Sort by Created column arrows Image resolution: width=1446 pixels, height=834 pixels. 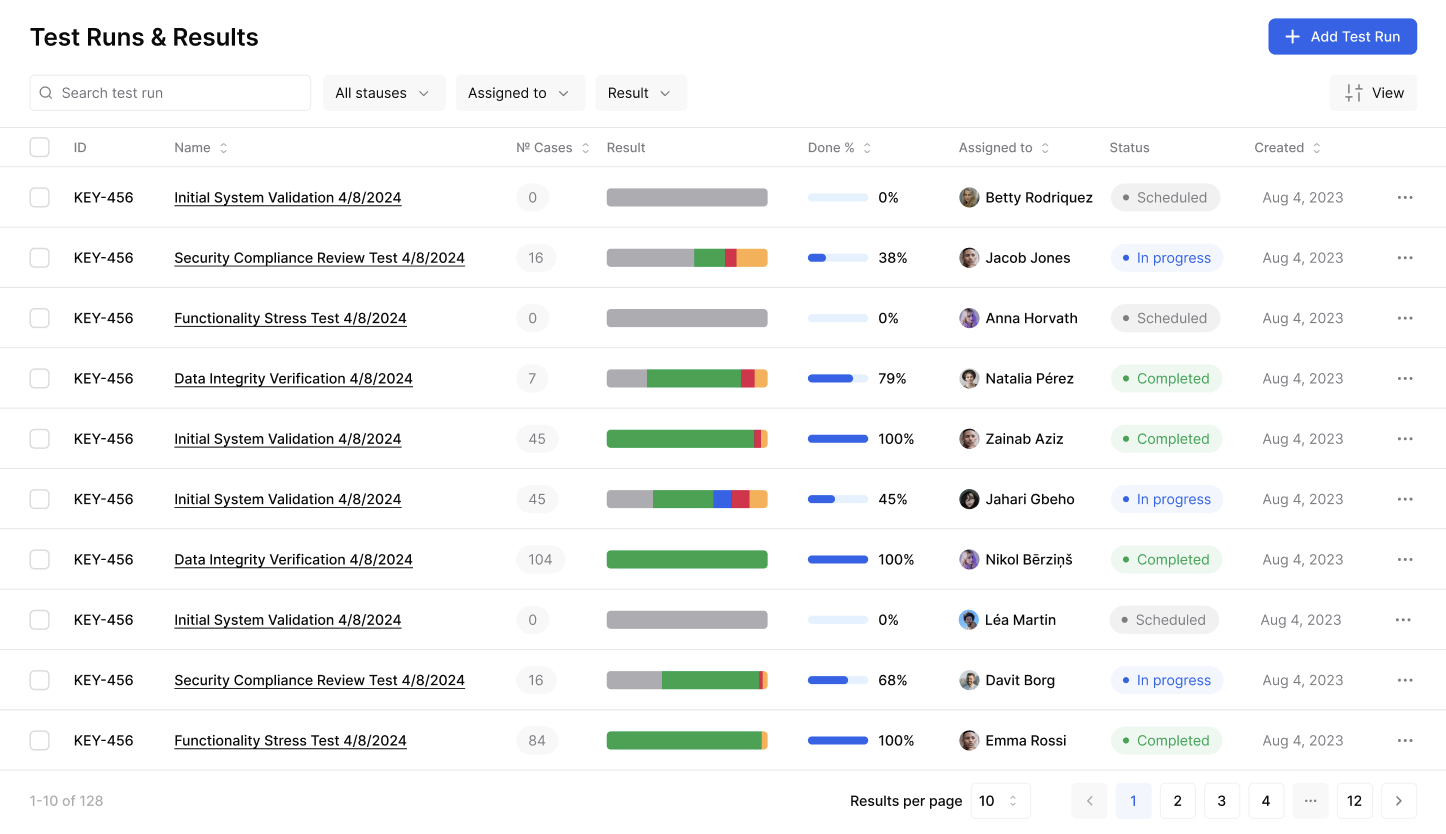click(1316, 148)
